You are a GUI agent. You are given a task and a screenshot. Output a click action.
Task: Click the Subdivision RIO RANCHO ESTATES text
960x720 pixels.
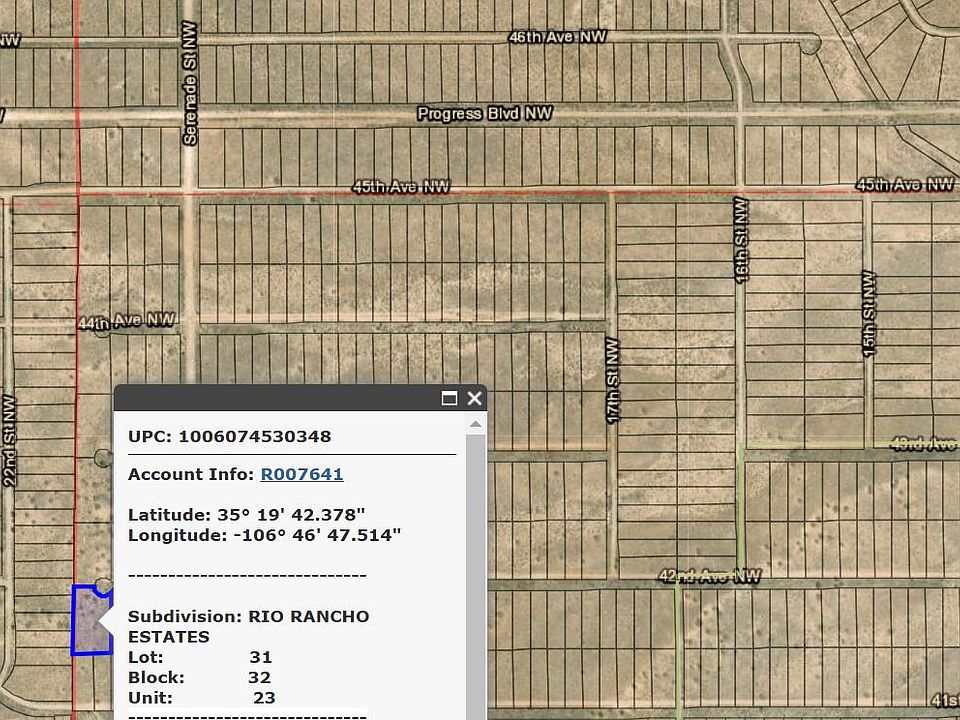click(248, 626)
